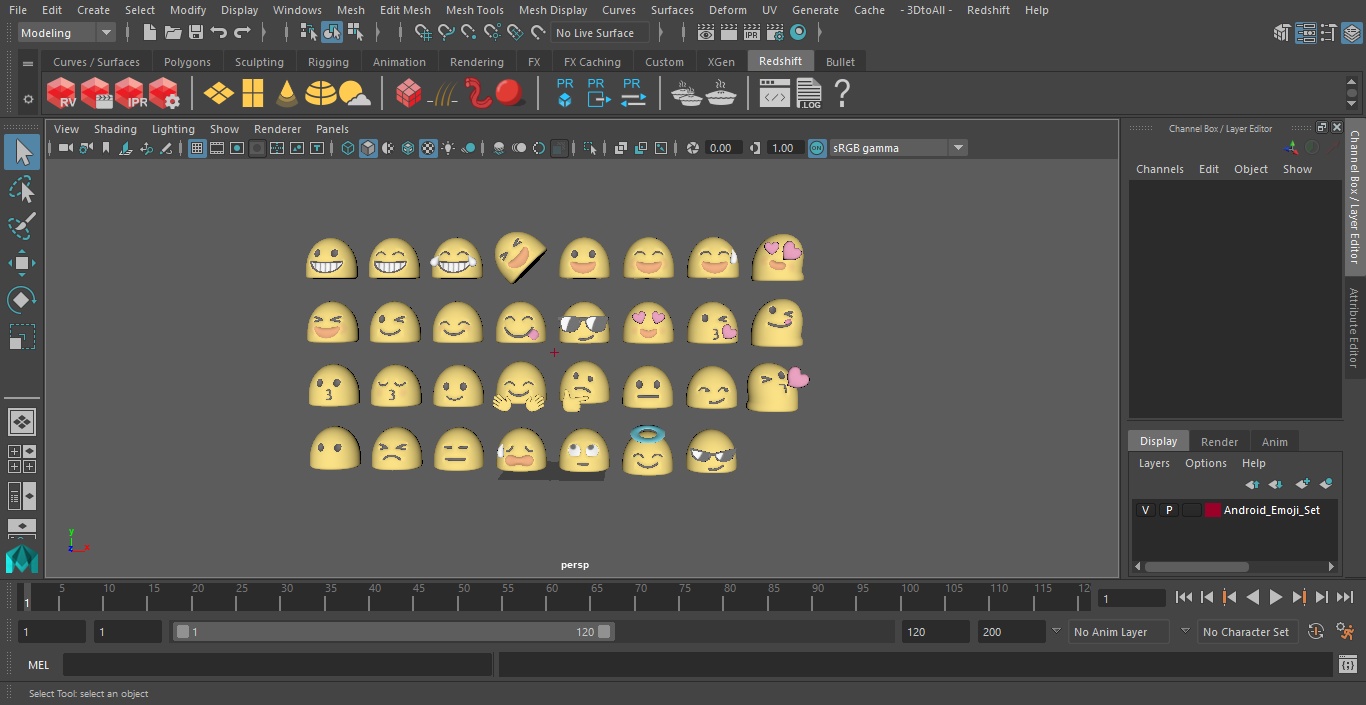Open viewport Shading menu
This screenshot has height=705, width=1366.
coord(115,129)
